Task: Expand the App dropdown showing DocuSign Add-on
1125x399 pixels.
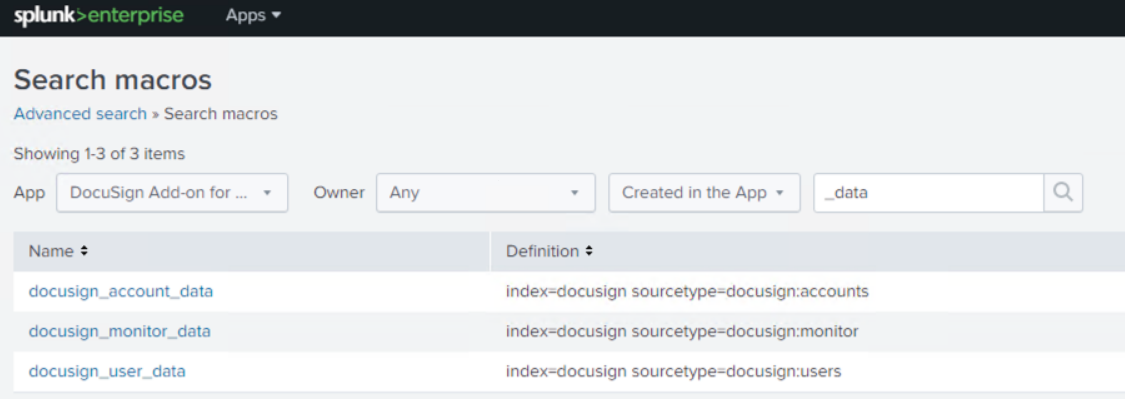Action: click(x=172, y=192)
